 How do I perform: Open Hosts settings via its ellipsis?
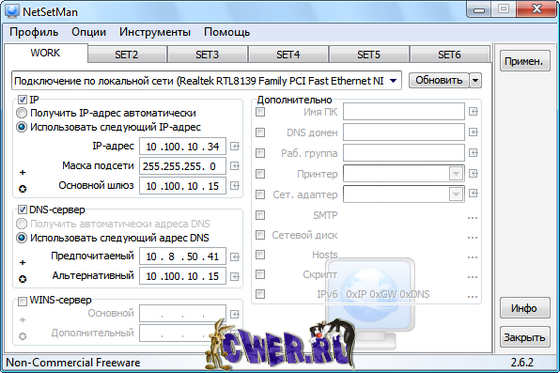pyautogui.click(x=472, y=257)
